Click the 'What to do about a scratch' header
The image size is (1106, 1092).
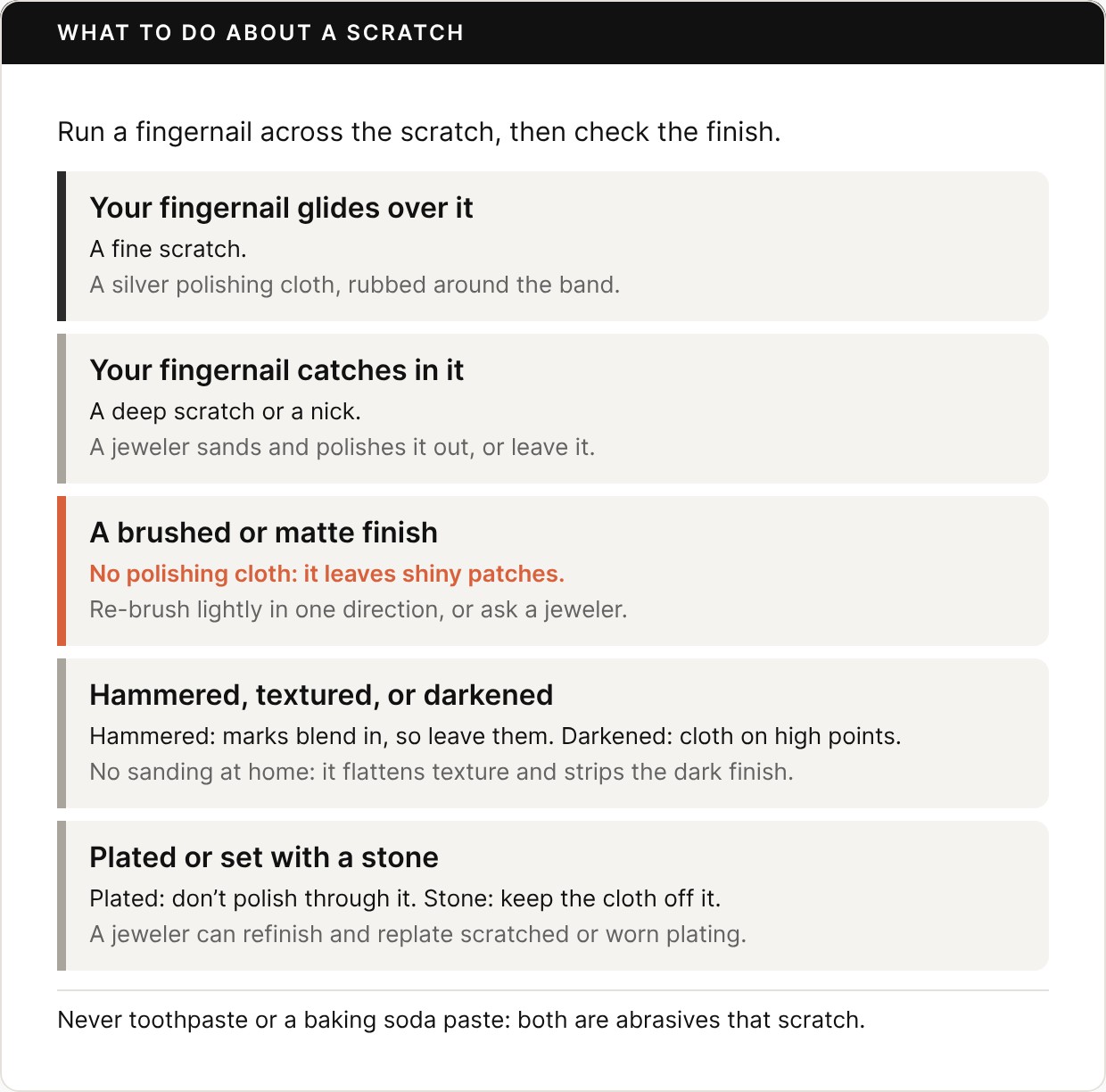[260, 33]
